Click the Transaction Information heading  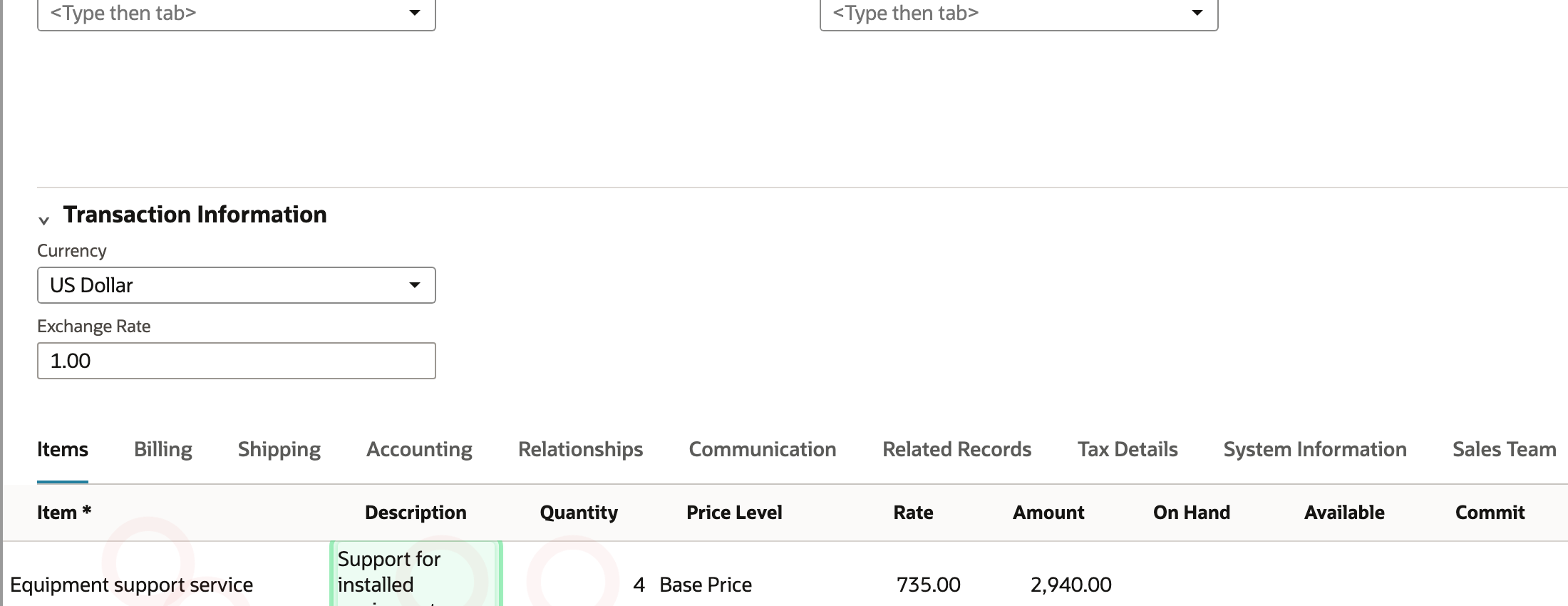click(195, 215)
